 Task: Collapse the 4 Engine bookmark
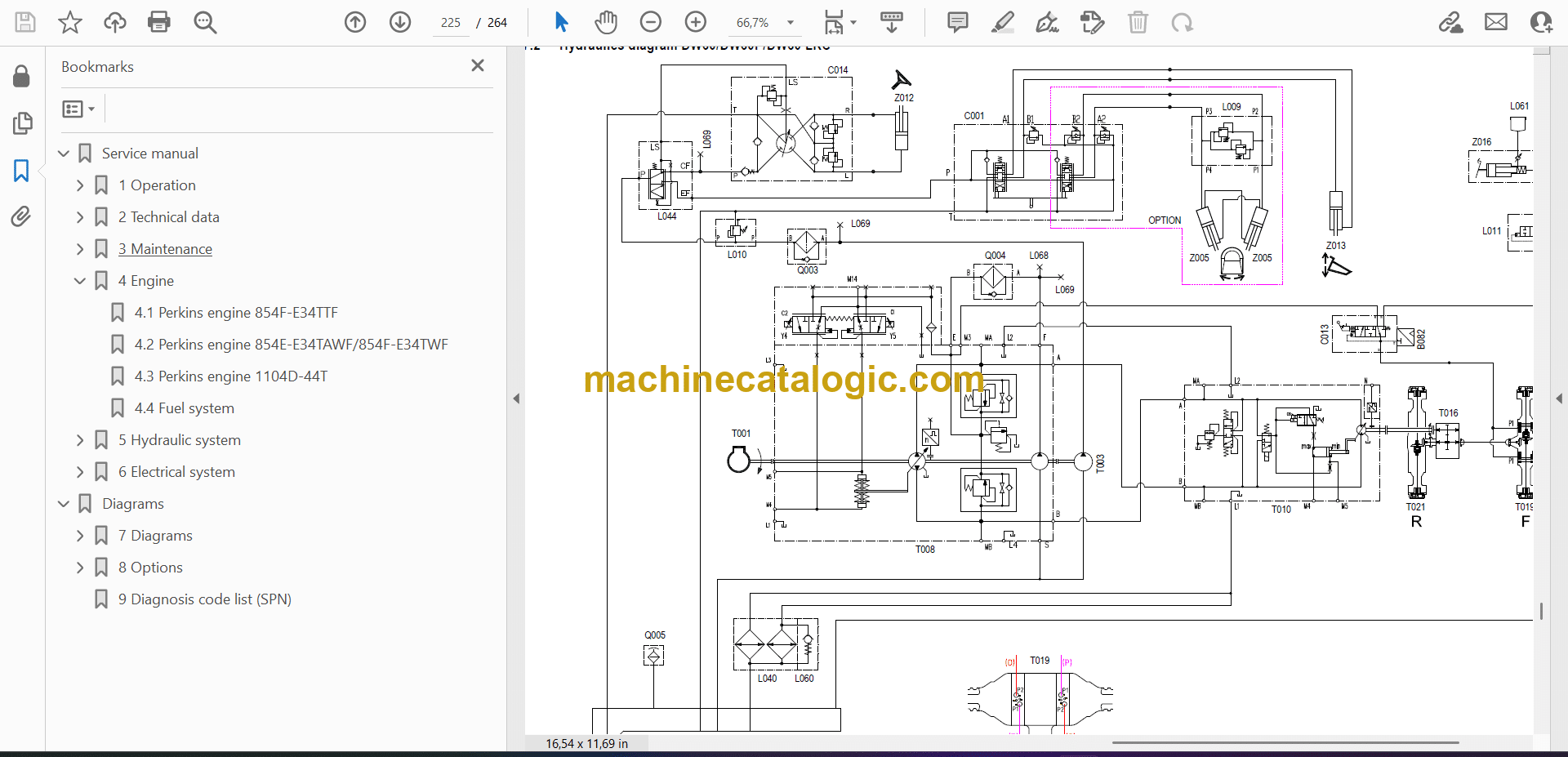(x=80, y=281)
